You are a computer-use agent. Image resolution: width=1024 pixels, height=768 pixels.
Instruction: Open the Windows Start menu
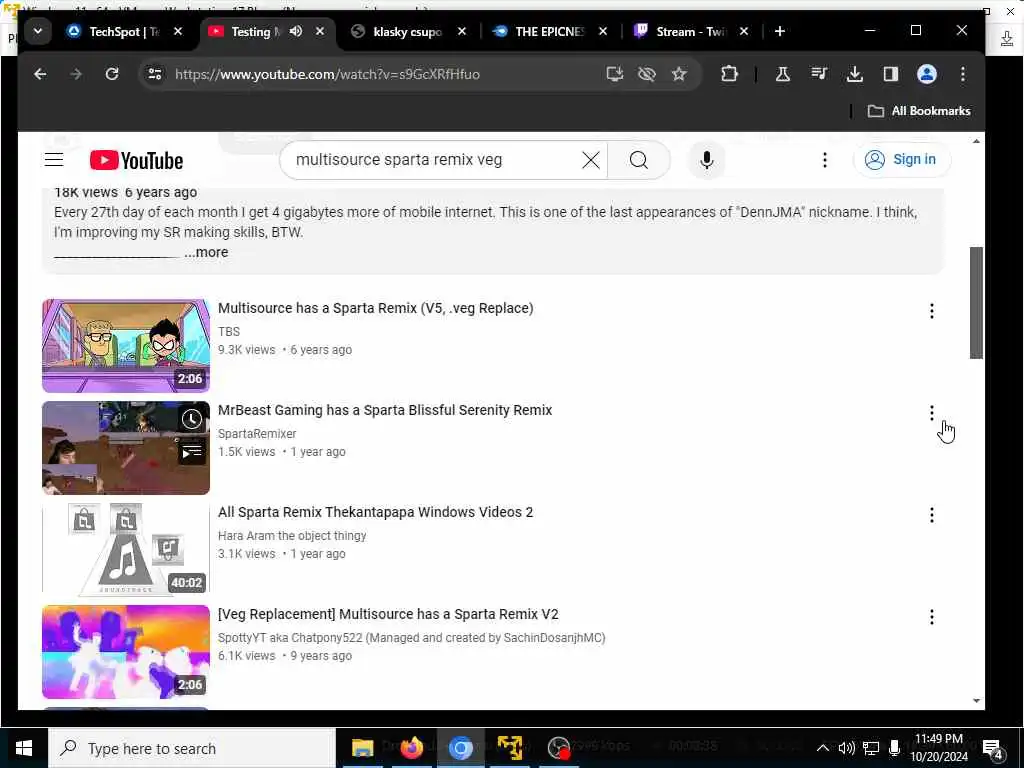click(x=24, y=748)
